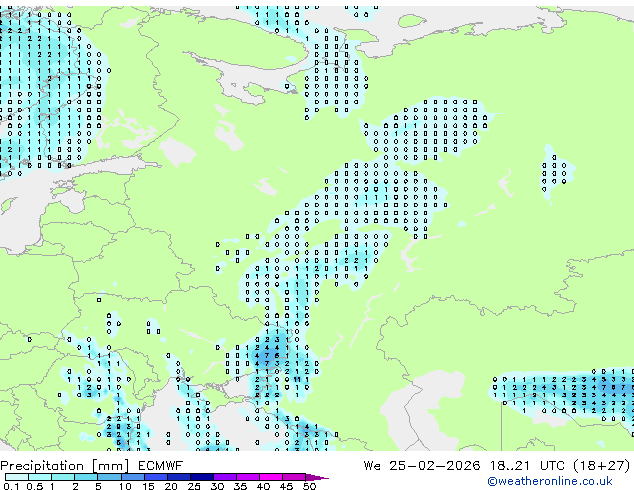
Task: Click the date '25-02-2026' in the caption
Action: (x=435, y=466)
